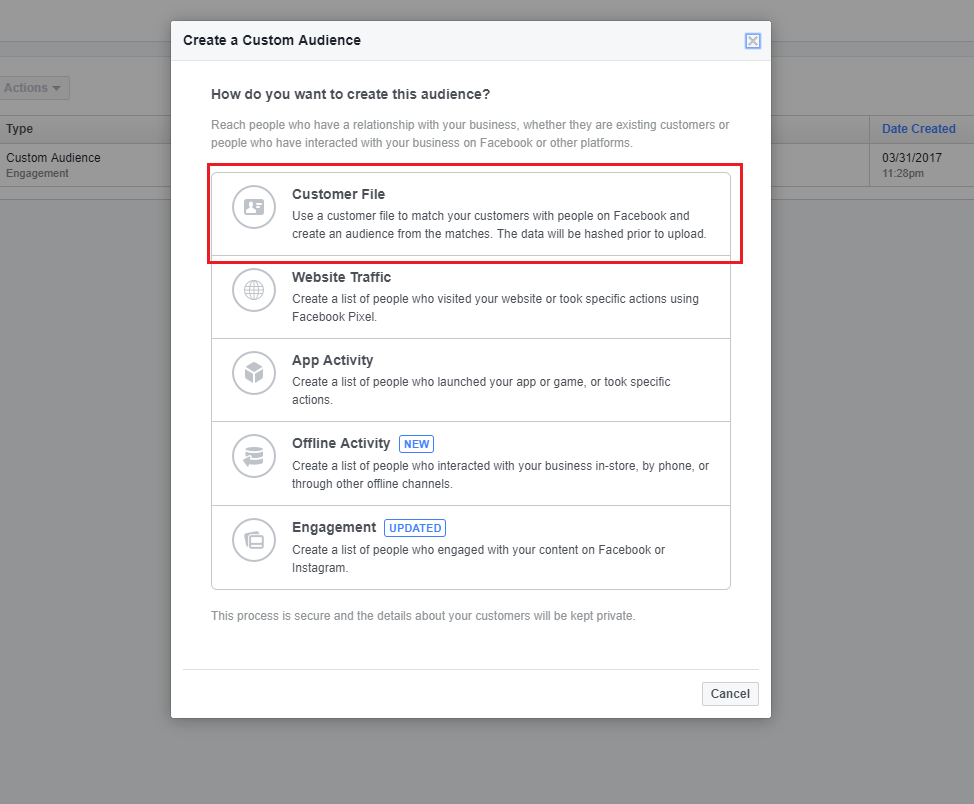
Task: Click the NEW badge beside Offline Activity
Action: 416,444
